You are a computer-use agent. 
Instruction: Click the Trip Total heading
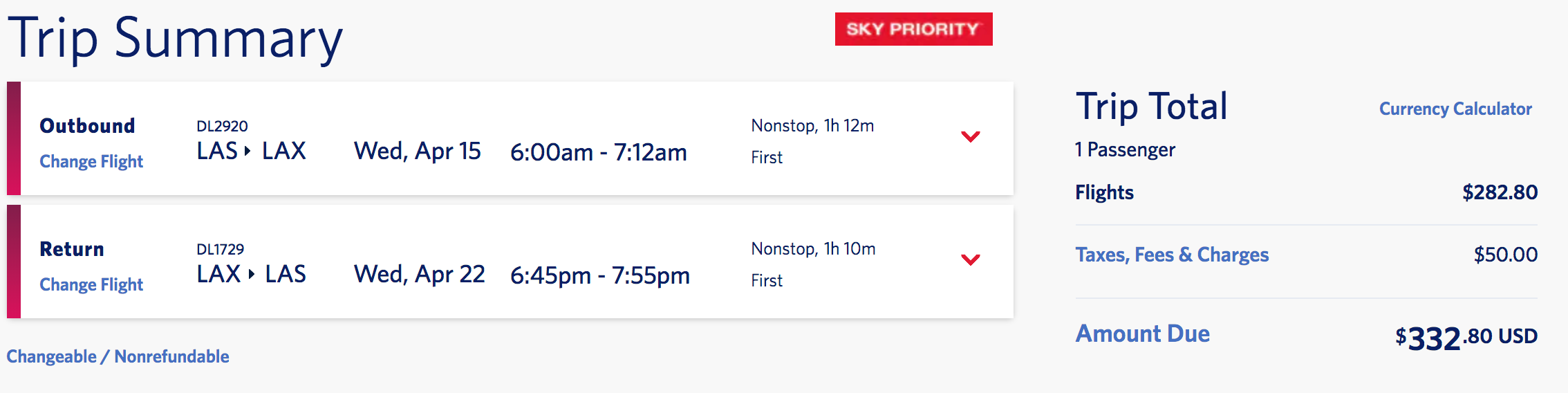click(x=1151, y=107)
